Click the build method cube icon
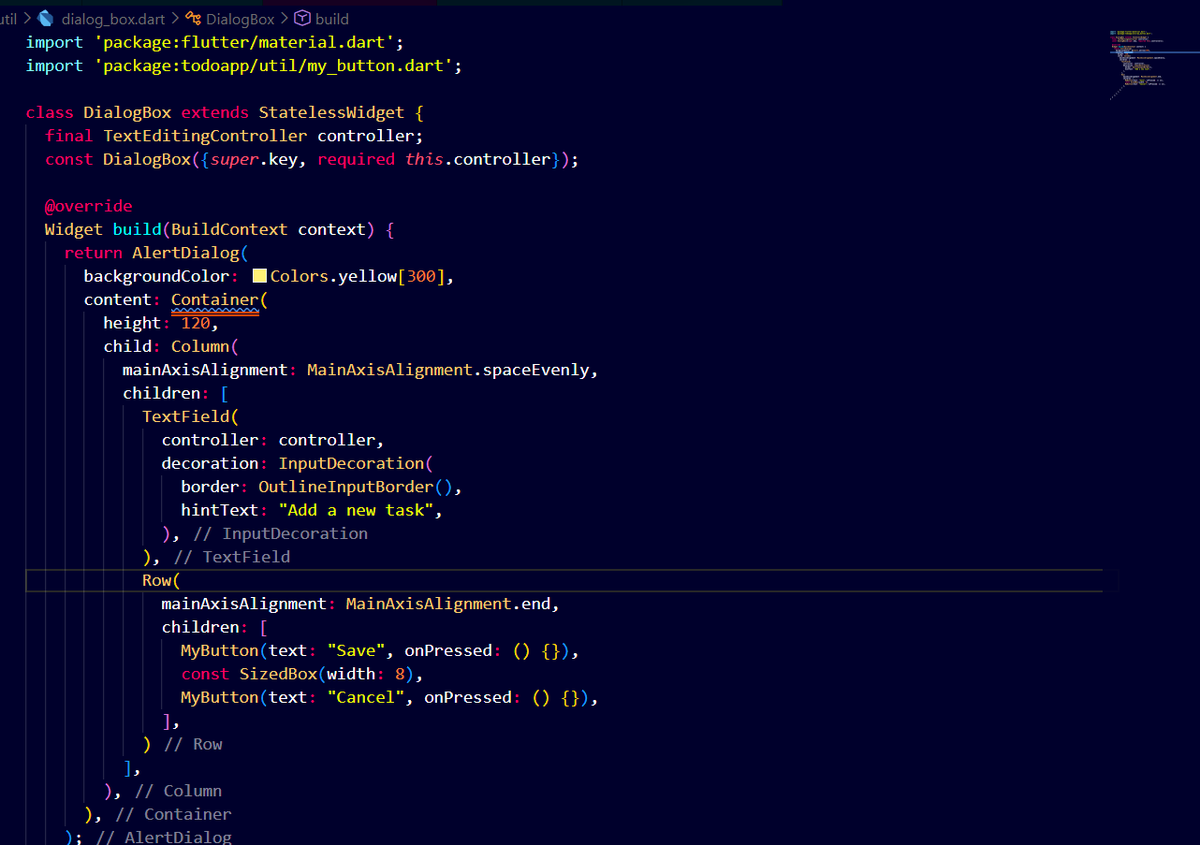Viewport: 1200px width, 845px height. [302, 18]
